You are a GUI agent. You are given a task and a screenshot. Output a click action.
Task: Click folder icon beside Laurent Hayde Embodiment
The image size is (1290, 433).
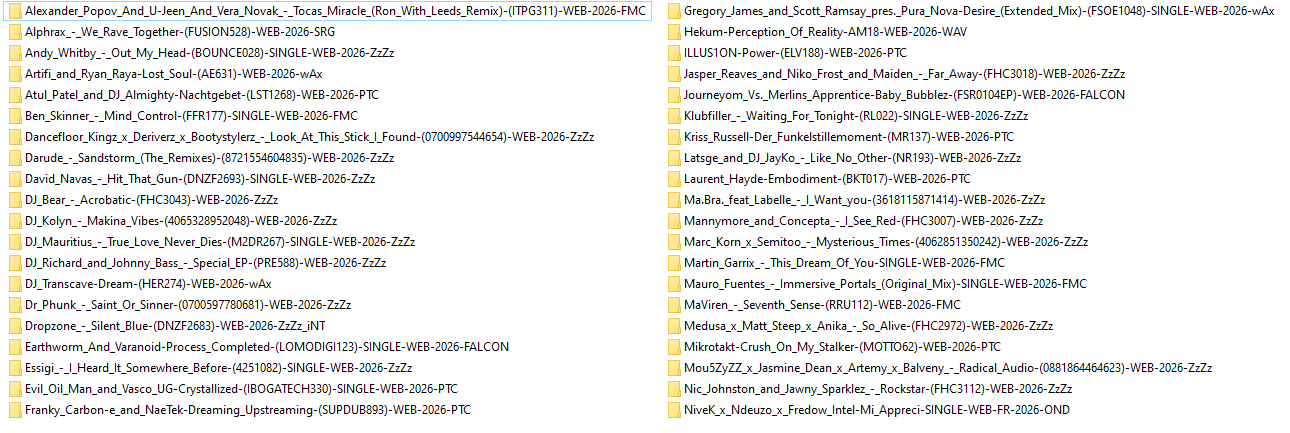click(674, 179)
